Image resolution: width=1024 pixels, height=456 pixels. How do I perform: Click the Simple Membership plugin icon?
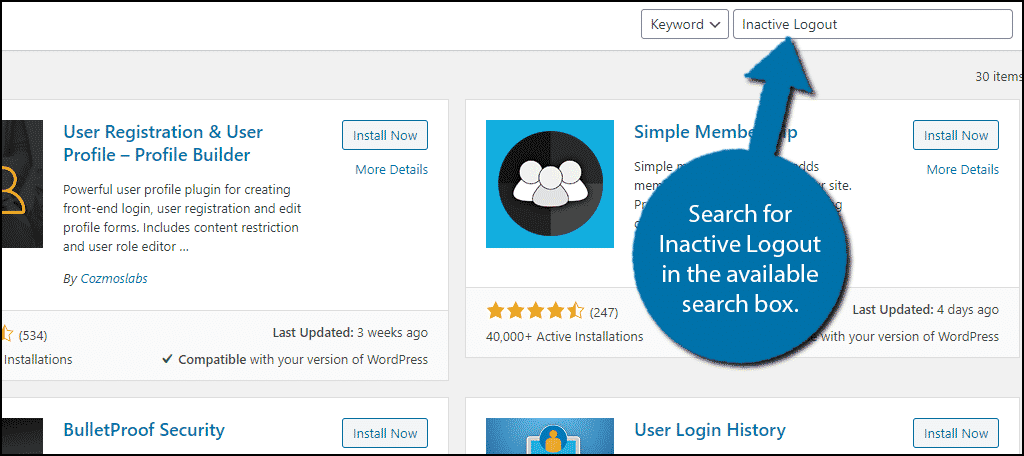coord(550,184)
